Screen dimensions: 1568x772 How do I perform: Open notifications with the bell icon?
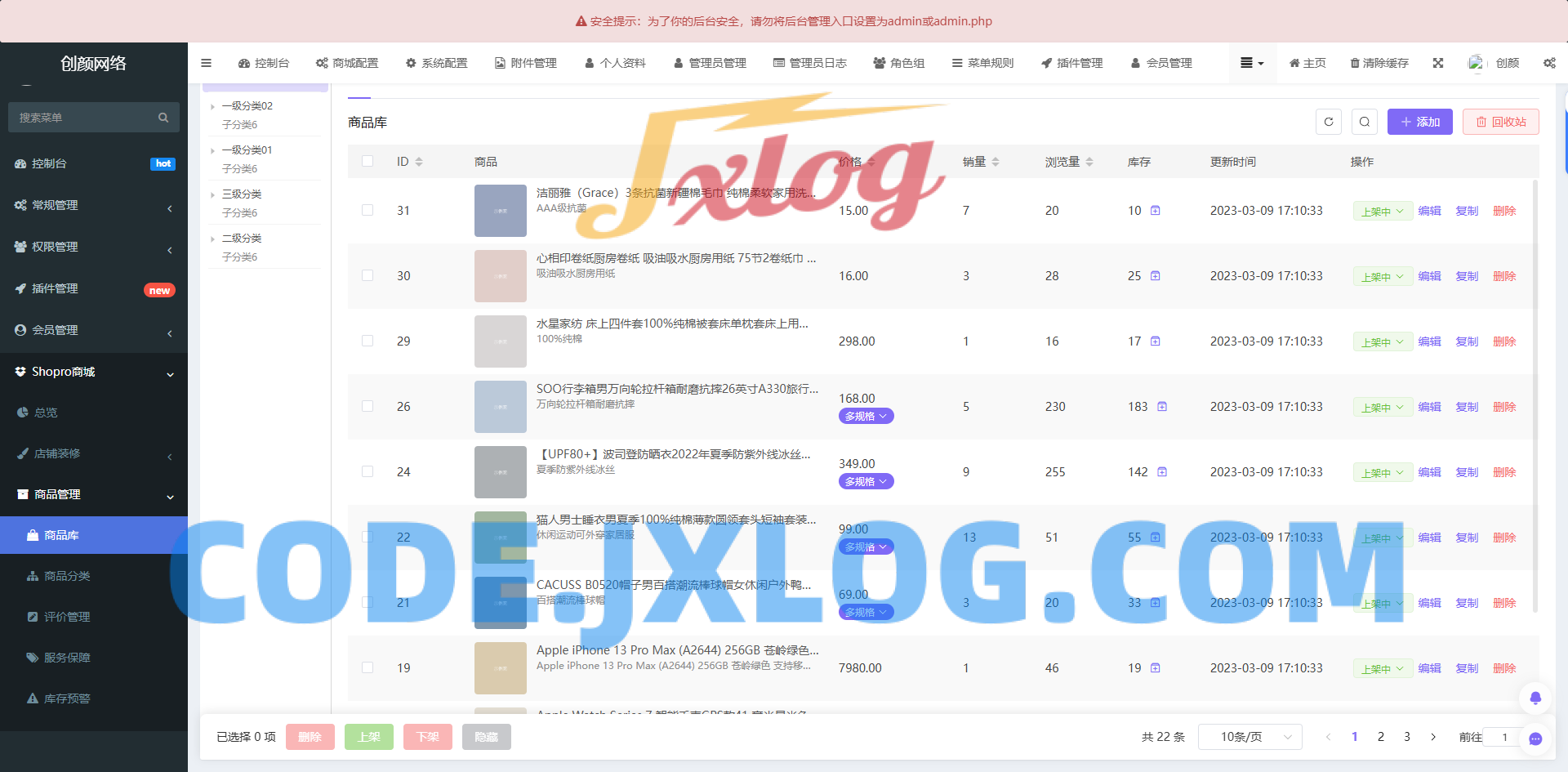pyautogui.click(x=1536, y=698)
